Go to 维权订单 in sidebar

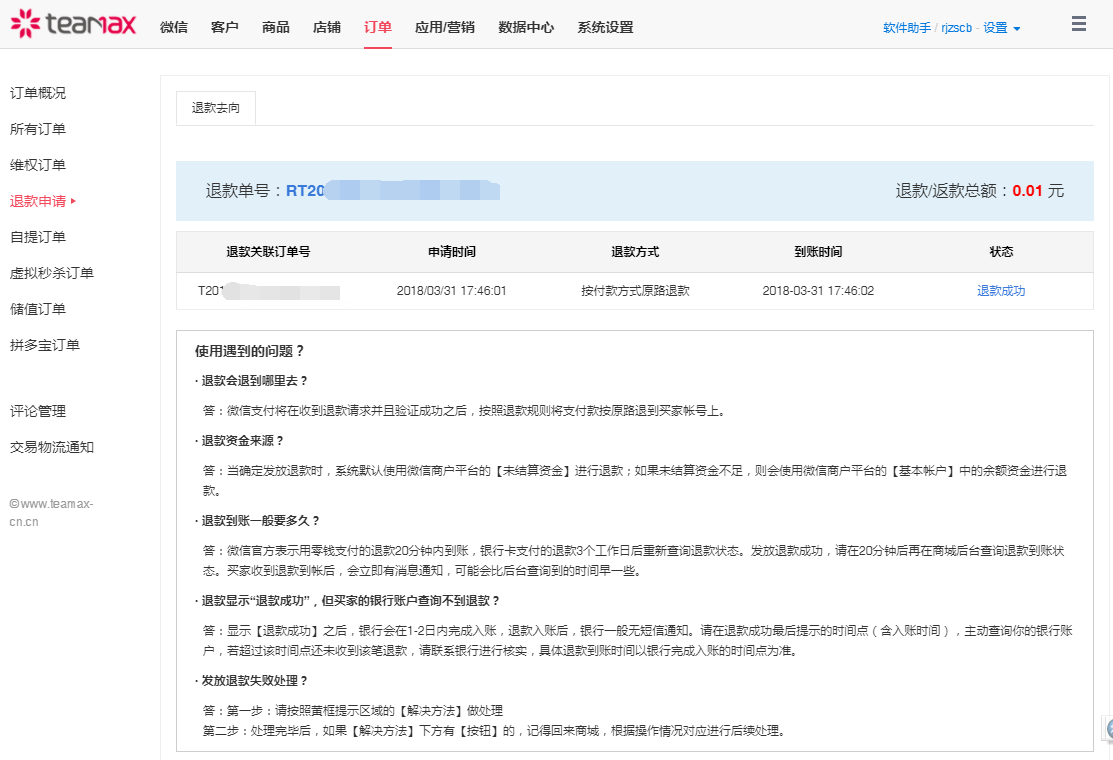(x=38, y=165)
